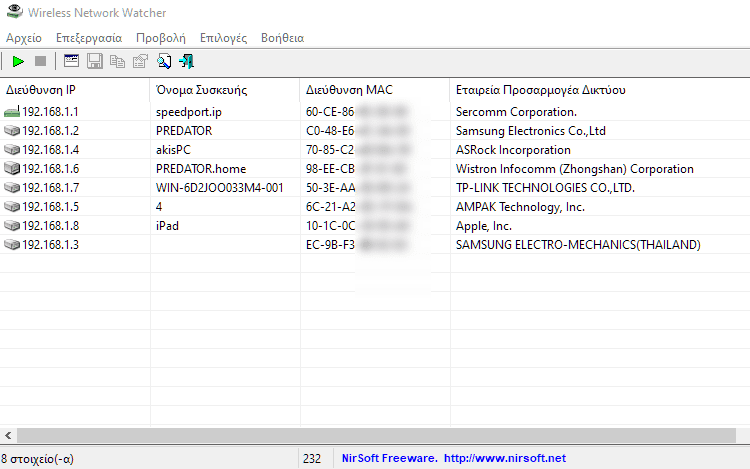Click the exit door icon in toolbar
The width and height of the screenshot is (750, 469).
187,61
